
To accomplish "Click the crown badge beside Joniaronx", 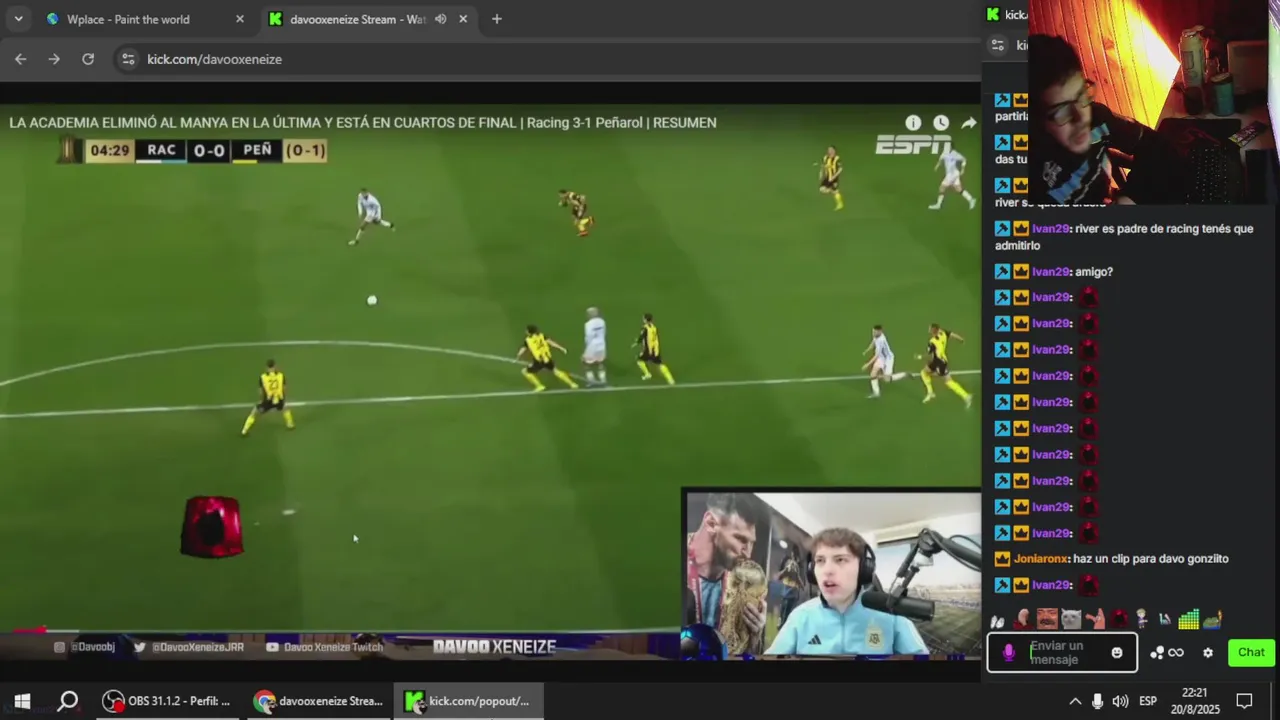I will pyautogui.click(x=1002, y=559).
